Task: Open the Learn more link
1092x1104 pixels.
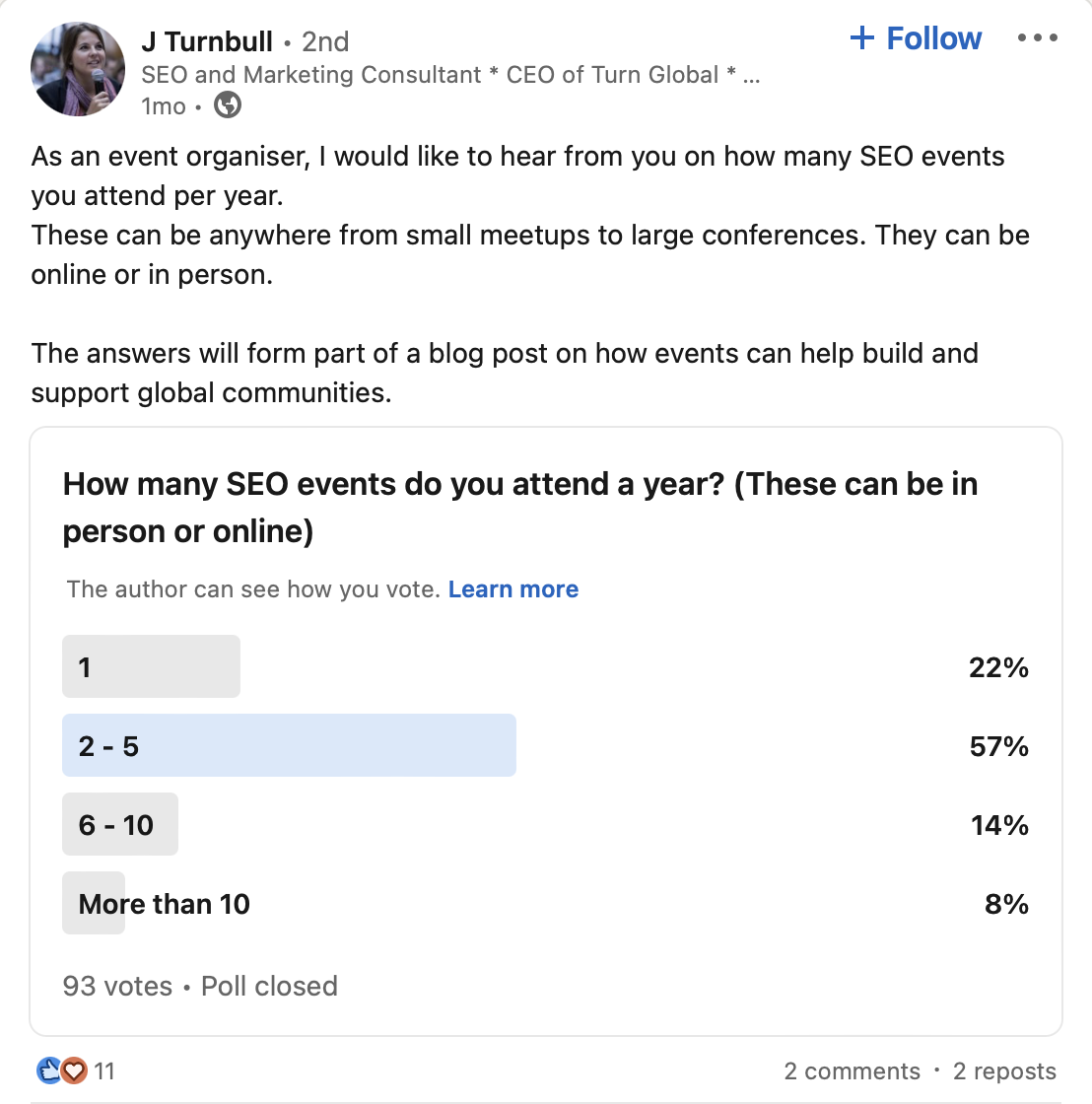Action: [513, 588]
